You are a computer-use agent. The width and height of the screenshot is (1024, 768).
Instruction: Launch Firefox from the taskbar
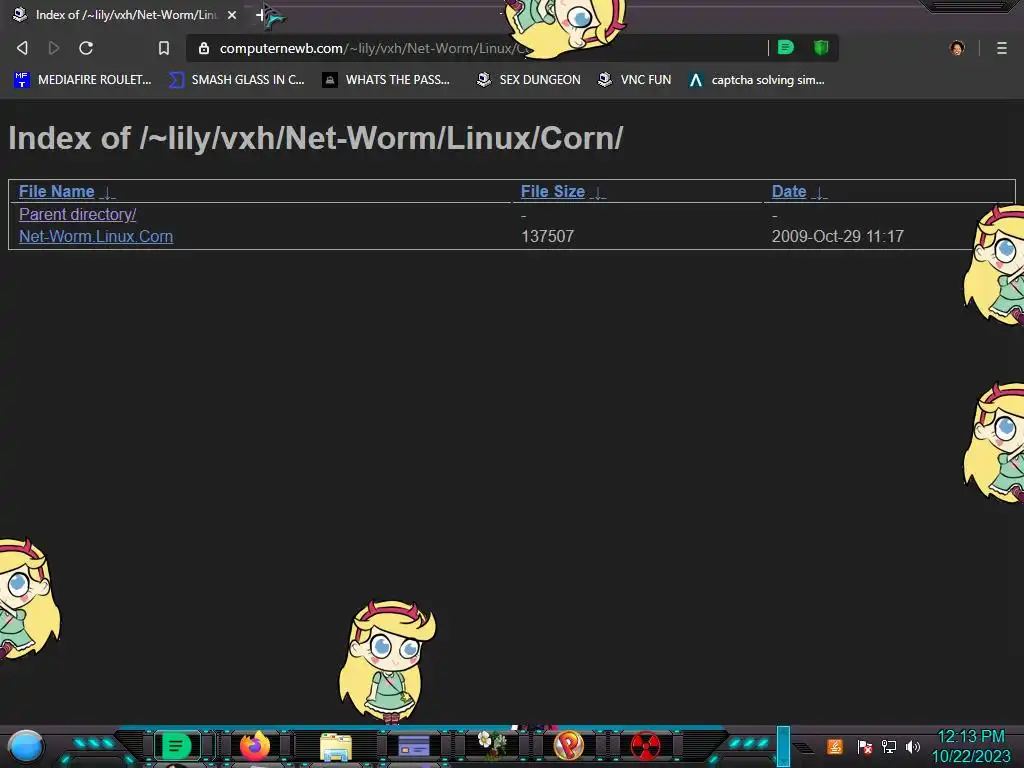255,746
